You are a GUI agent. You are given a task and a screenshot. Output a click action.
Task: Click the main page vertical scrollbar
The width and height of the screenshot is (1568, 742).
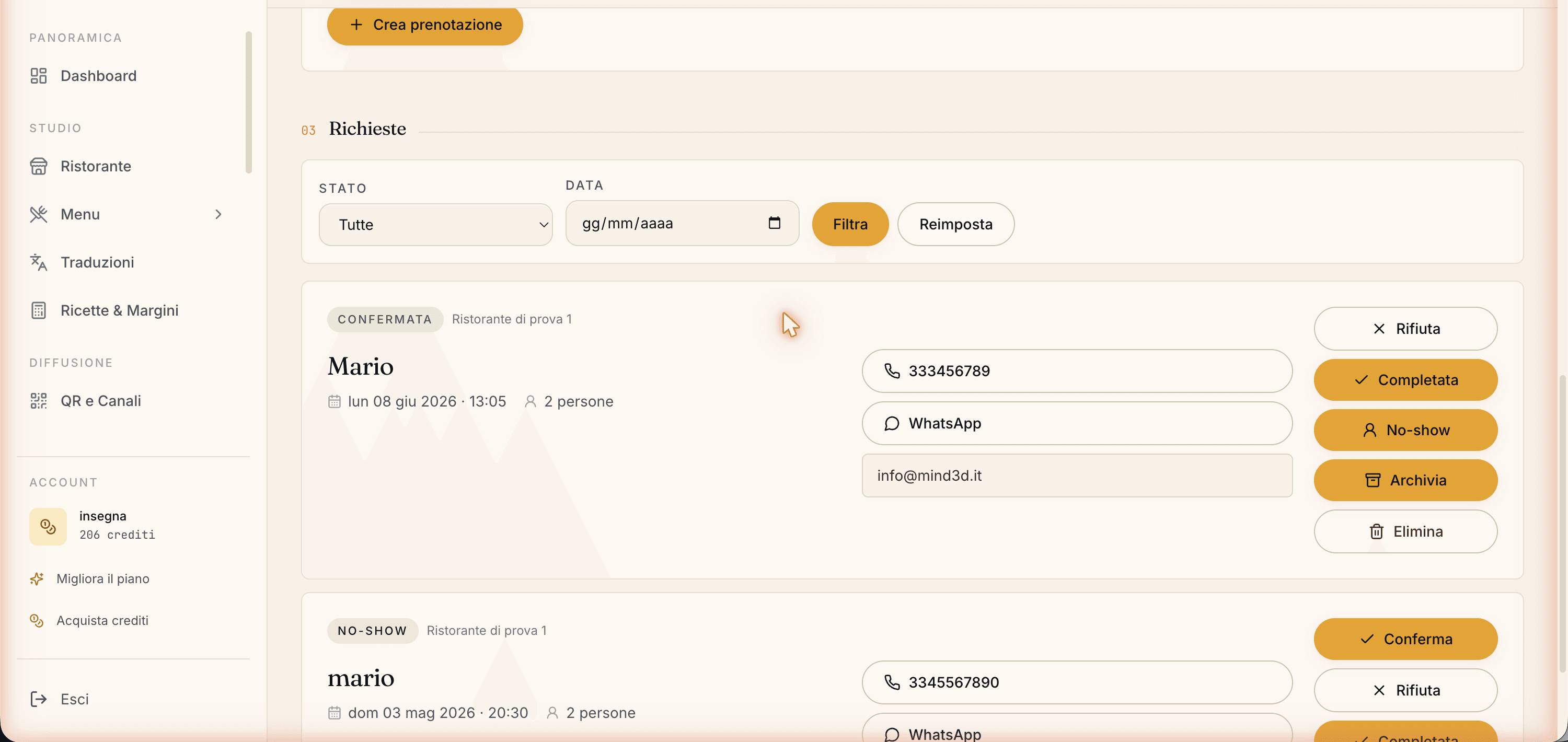click(1562, 524)
